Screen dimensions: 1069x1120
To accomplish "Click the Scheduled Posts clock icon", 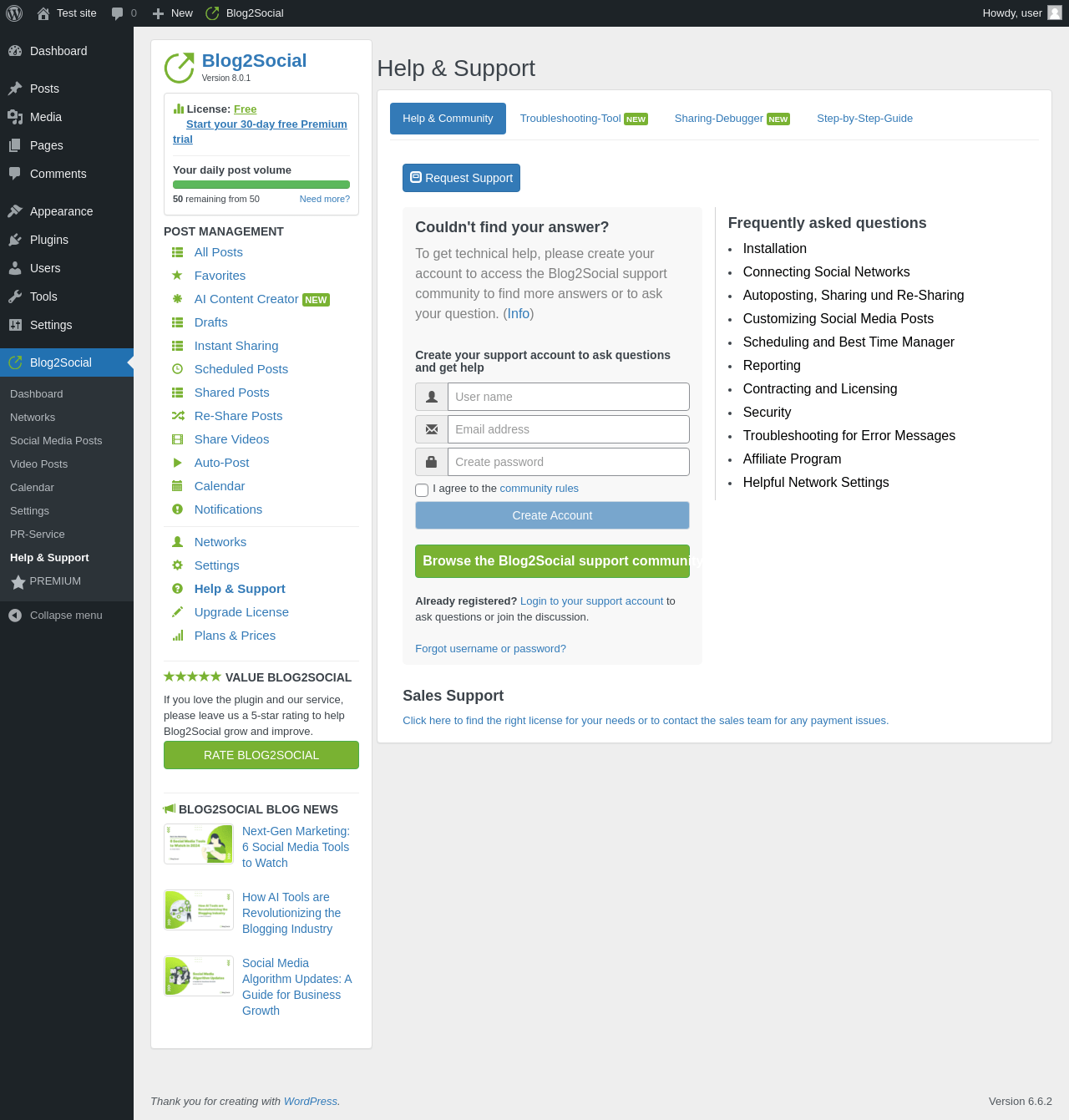I will point(177,369).
